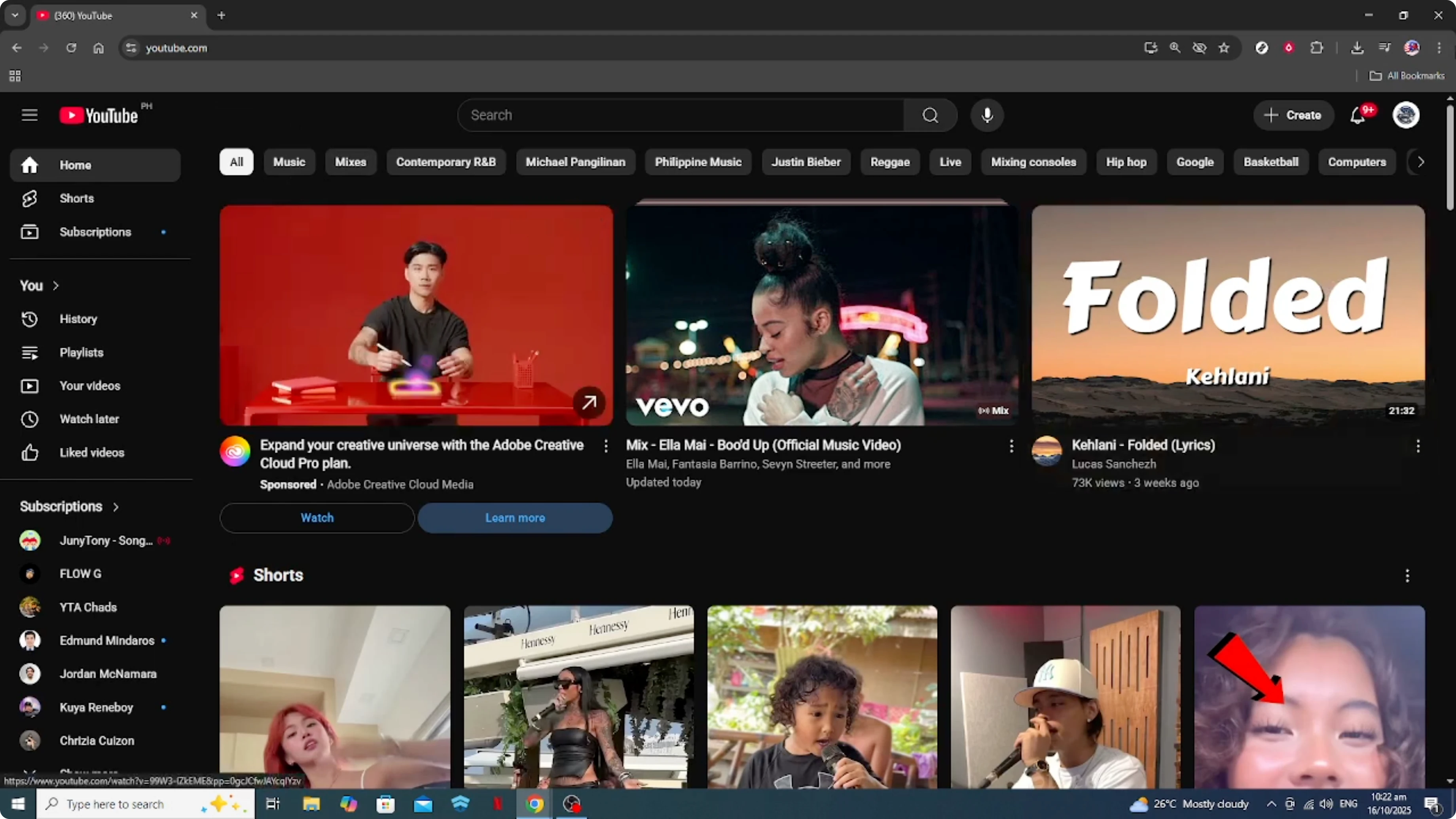Open the voice search microphone
This screenshot has width=1456, height=819.
pyautogui.click(x=987, y=115)
